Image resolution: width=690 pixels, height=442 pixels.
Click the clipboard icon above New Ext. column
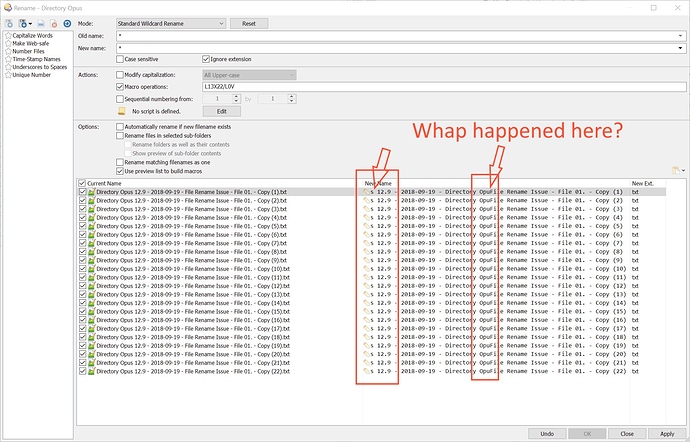[676, 170]
